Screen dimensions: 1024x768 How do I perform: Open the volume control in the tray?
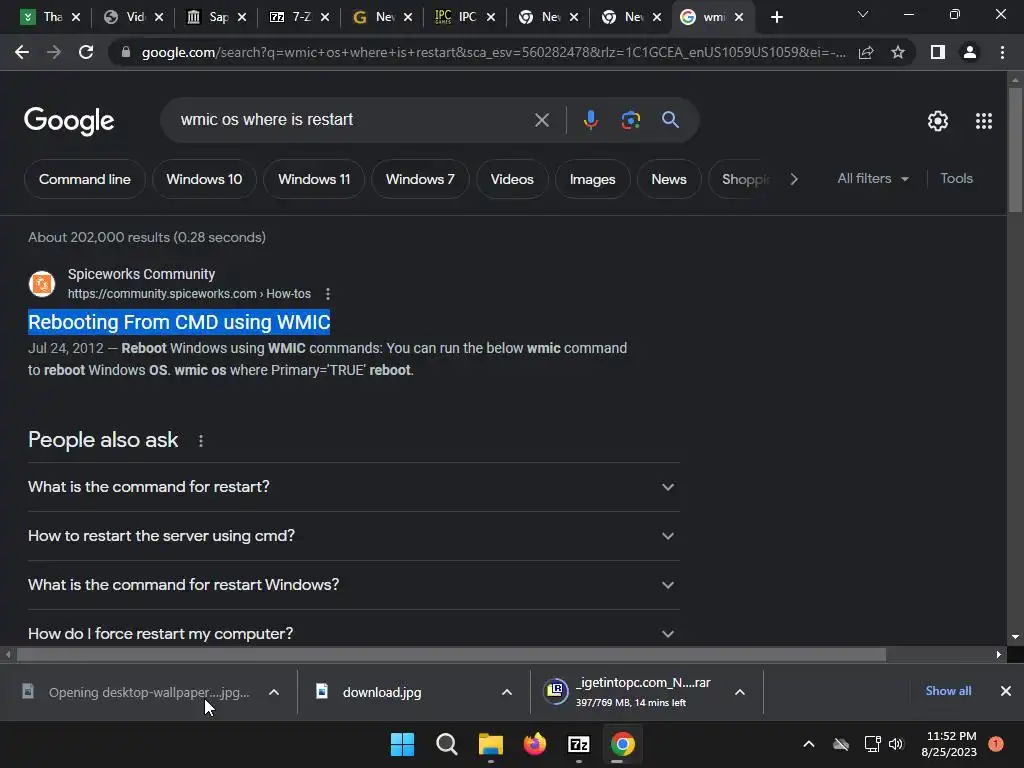pos(896,744)
